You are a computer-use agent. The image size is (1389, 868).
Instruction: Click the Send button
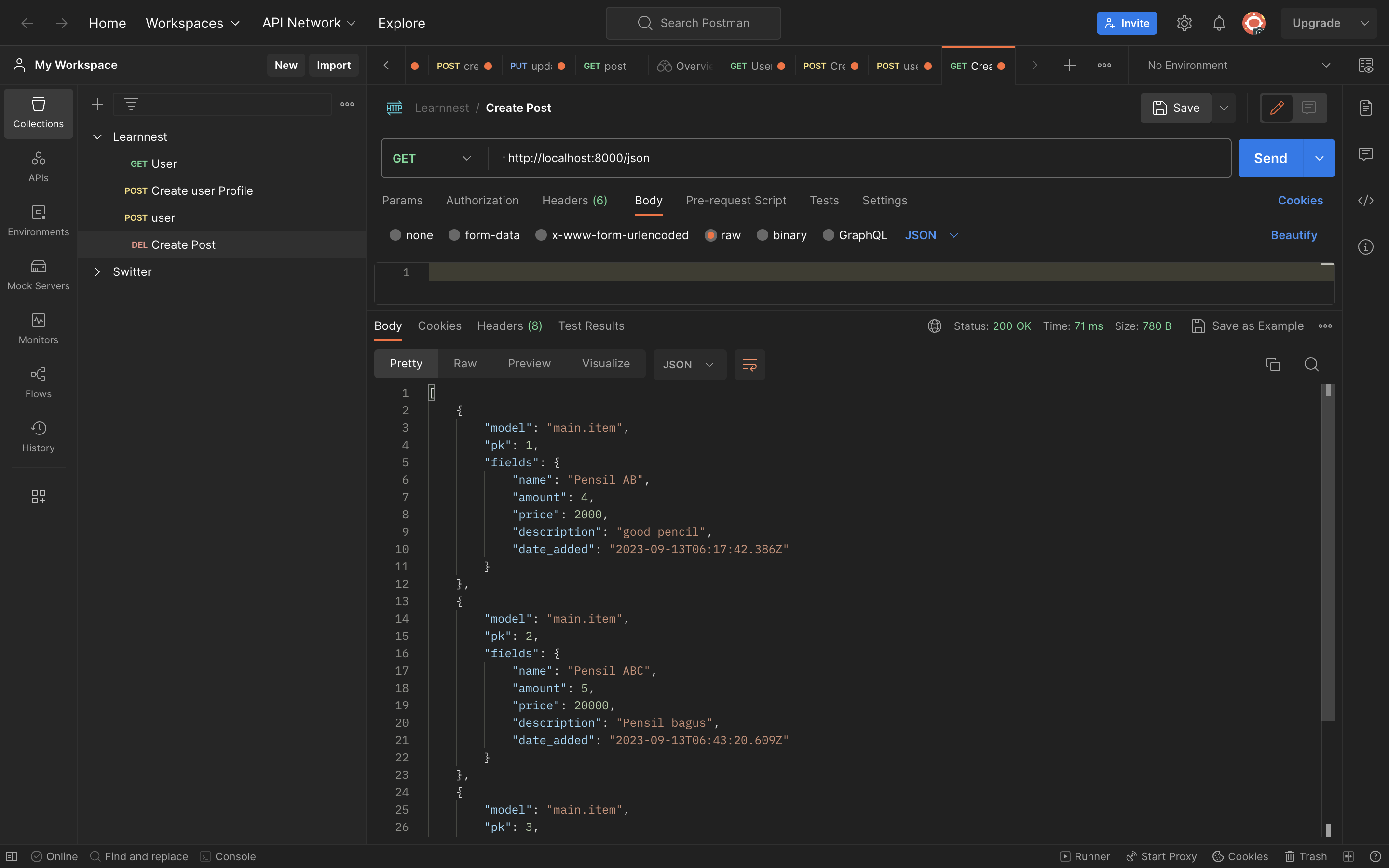click(1271, 158)
